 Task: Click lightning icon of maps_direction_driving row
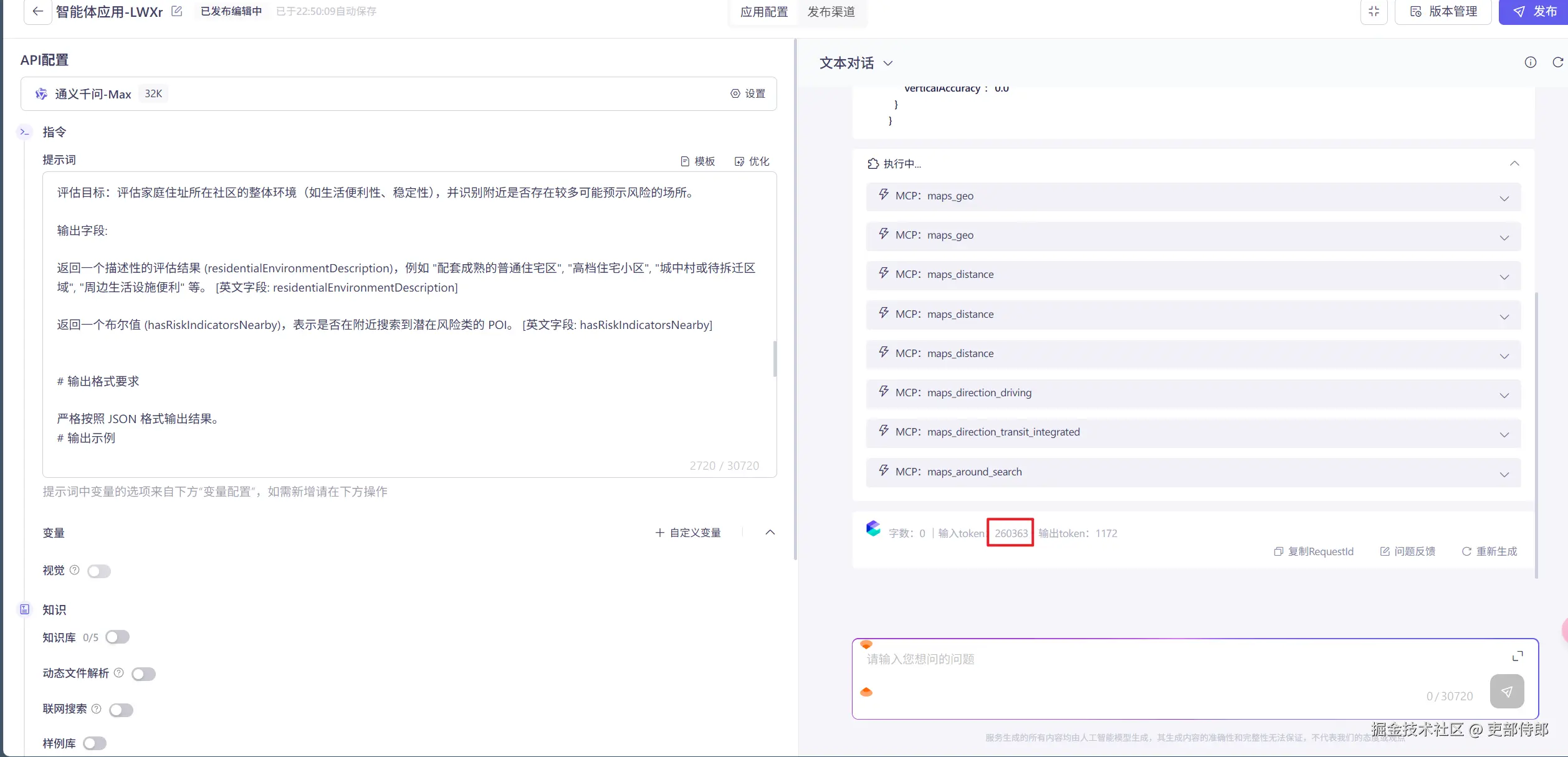884,391
